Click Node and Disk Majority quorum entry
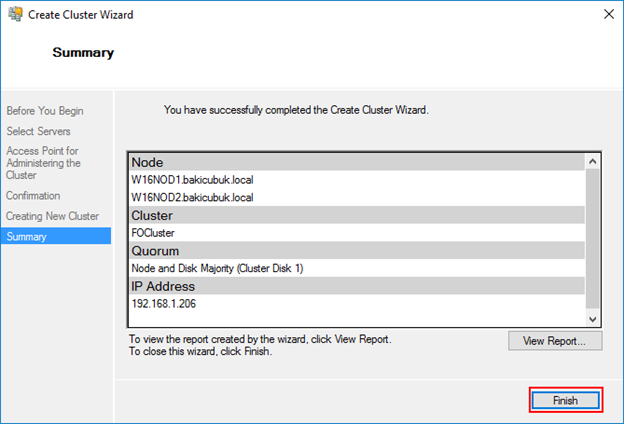The height and width of the screenshot is (424, 624). [x=217, y=268]
